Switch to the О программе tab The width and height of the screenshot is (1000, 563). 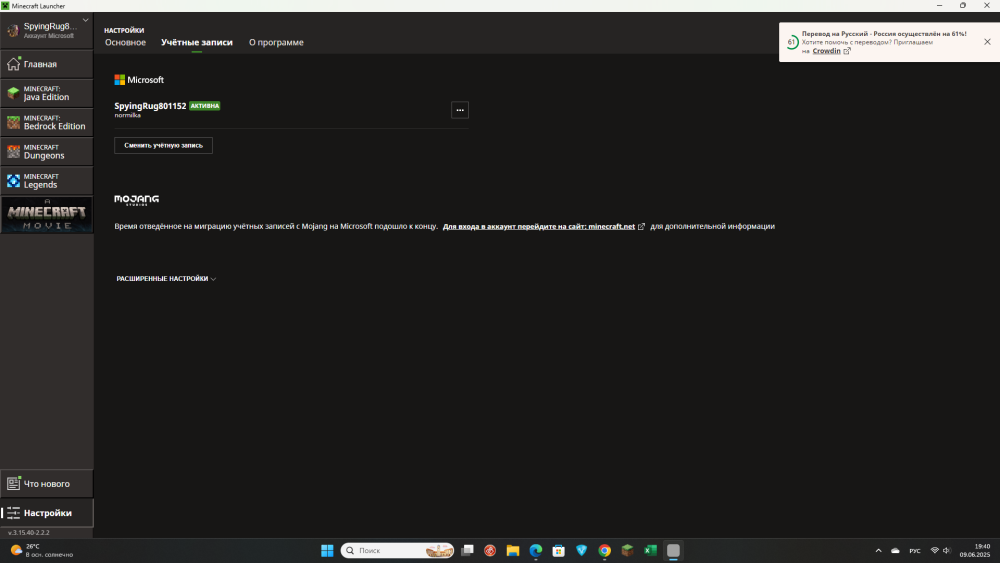coord(276,43)
